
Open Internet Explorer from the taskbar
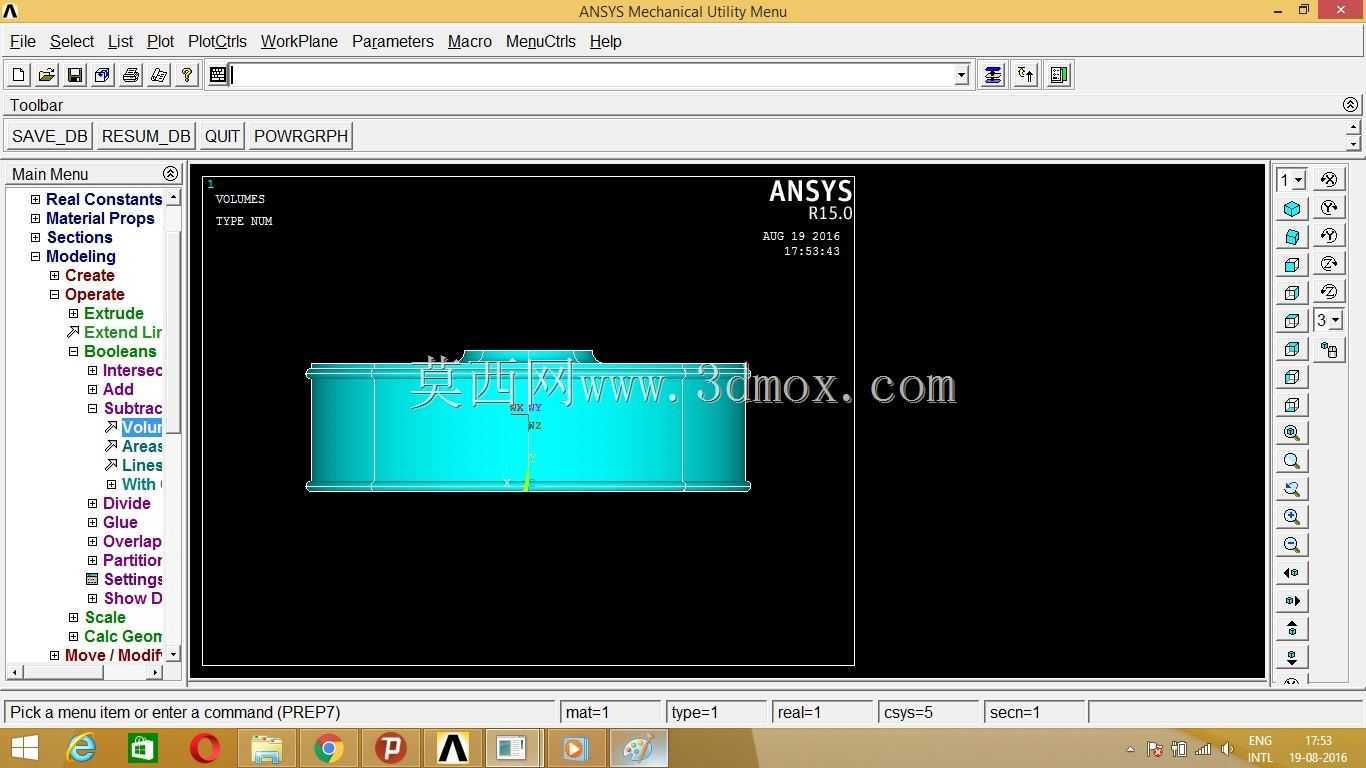81,748
